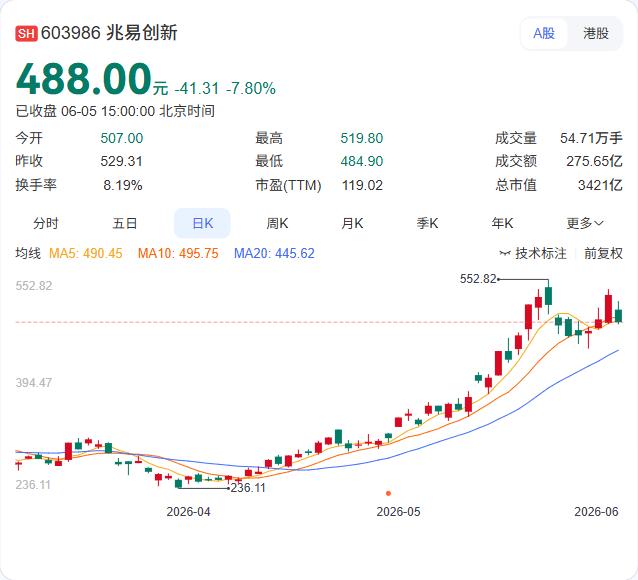
Task: Click MA20: 445.62 indicator label
Action: click(274, 253)
